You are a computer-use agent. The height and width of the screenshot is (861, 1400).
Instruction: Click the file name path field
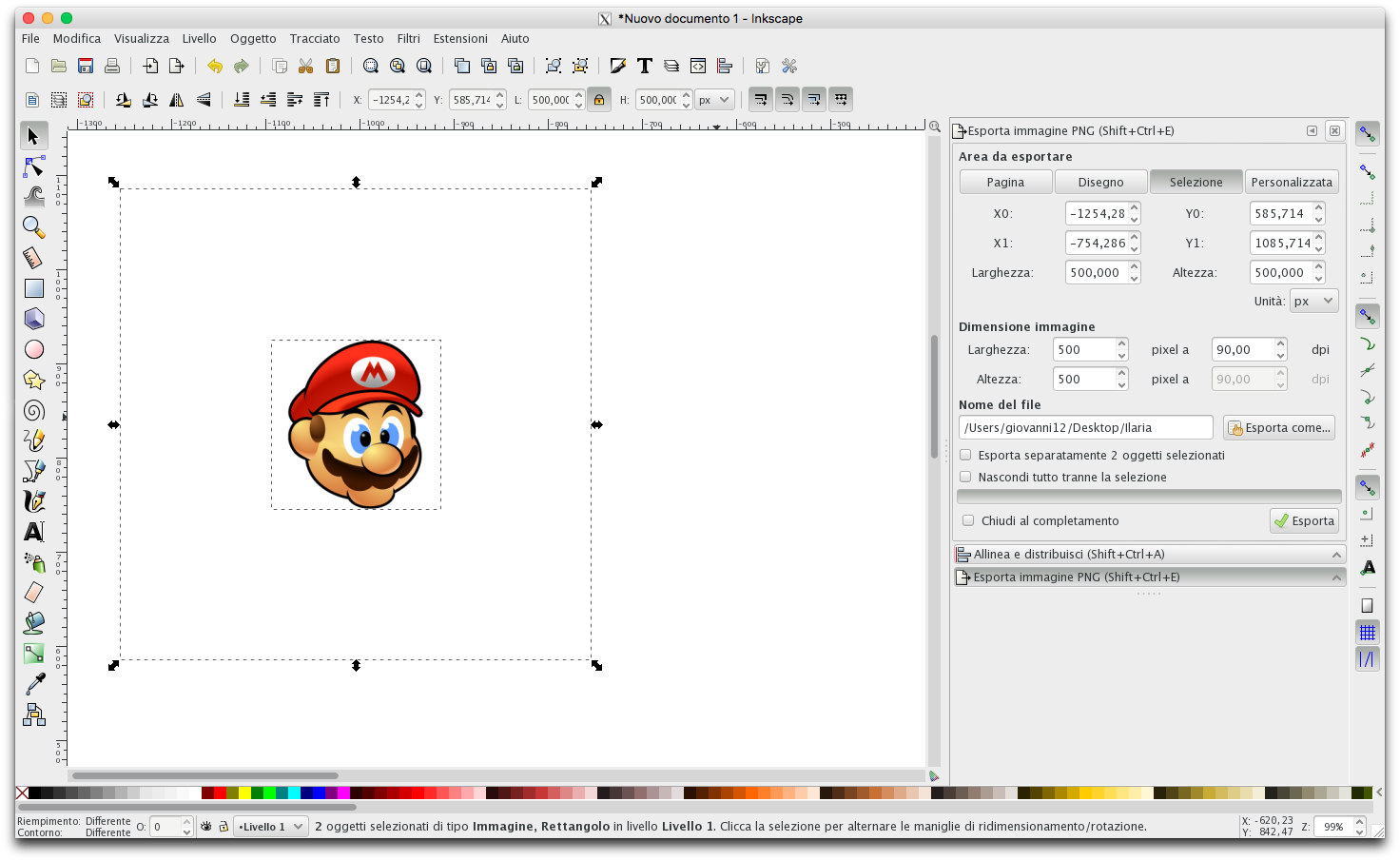point(1085,427)
